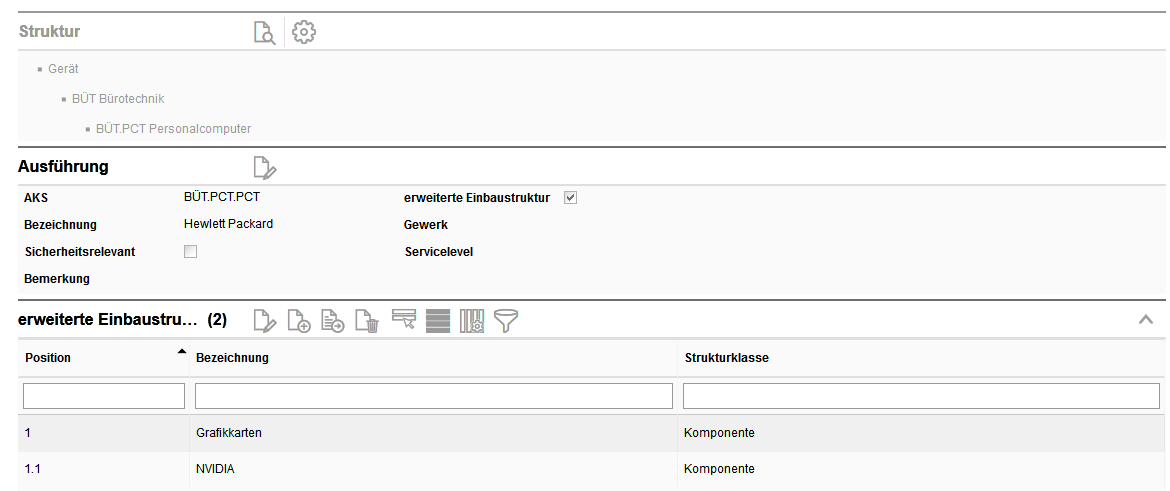
Task: Toggle the table filter funnel
Action: (x=506, y=321)
